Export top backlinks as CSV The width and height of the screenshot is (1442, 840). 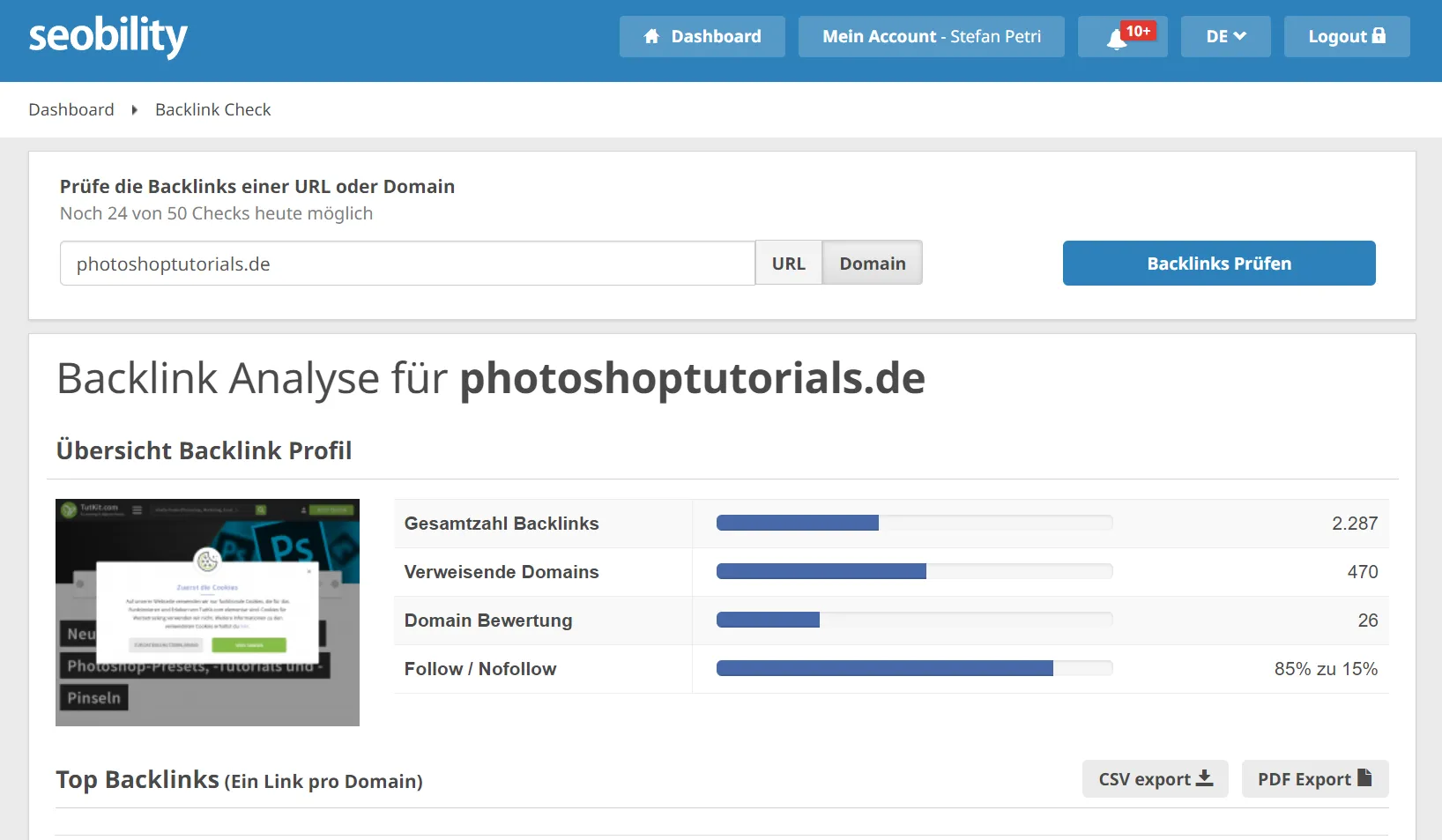tap(1155, 778)
